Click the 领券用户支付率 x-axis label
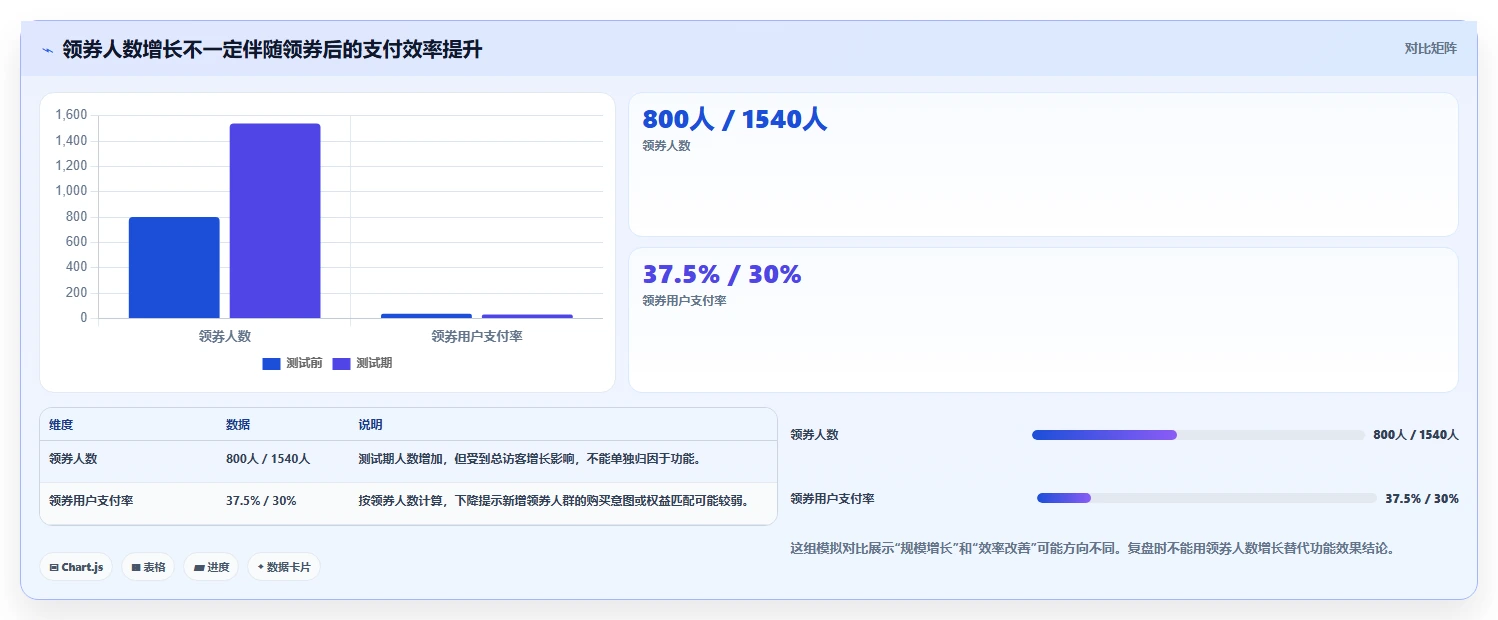 pos(477,336)
